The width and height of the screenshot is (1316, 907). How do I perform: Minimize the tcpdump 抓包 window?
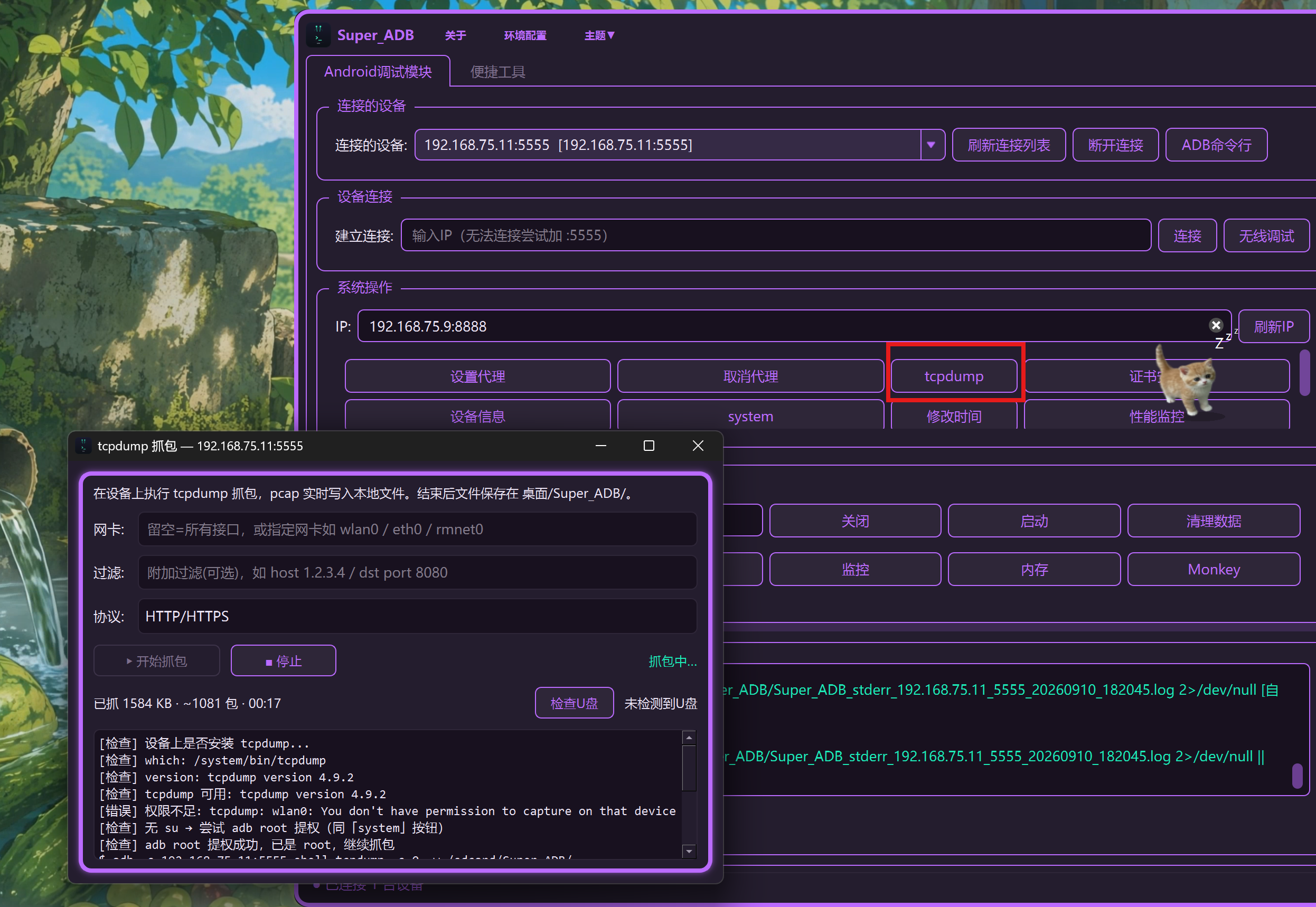click(x=601, y=446)
